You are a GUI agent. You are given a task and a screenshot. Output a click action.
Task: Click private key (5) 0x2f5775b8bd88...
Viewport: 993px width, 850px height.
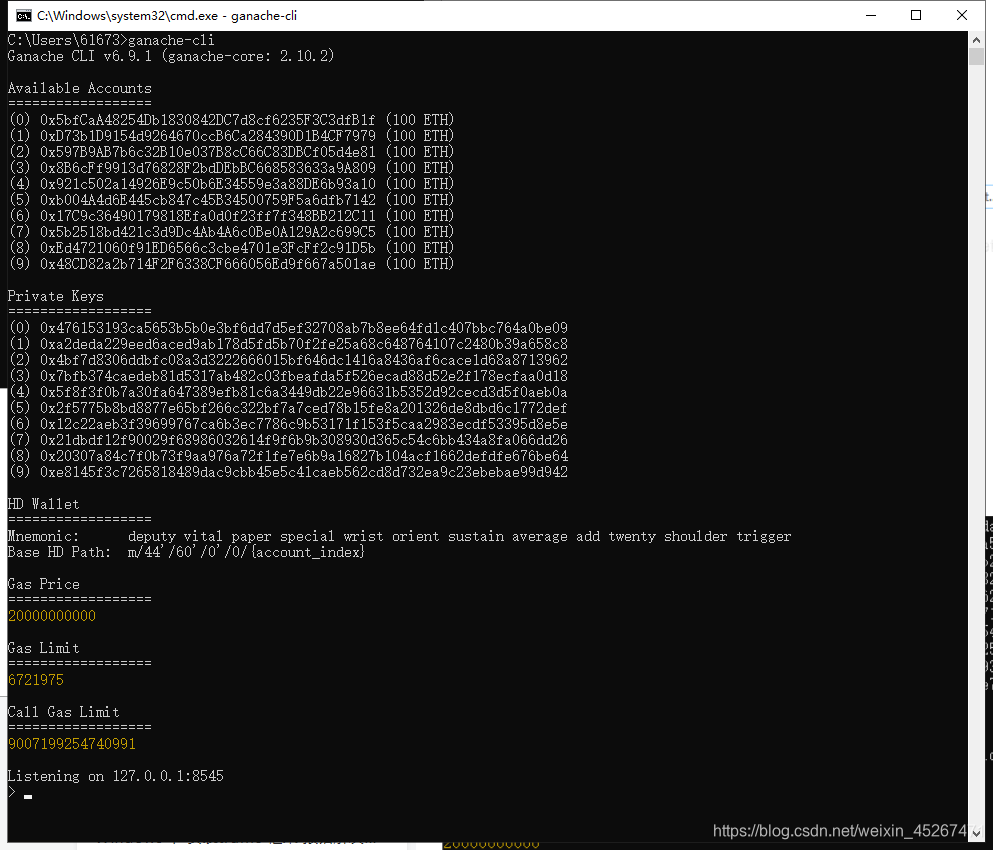coord(304,408)
